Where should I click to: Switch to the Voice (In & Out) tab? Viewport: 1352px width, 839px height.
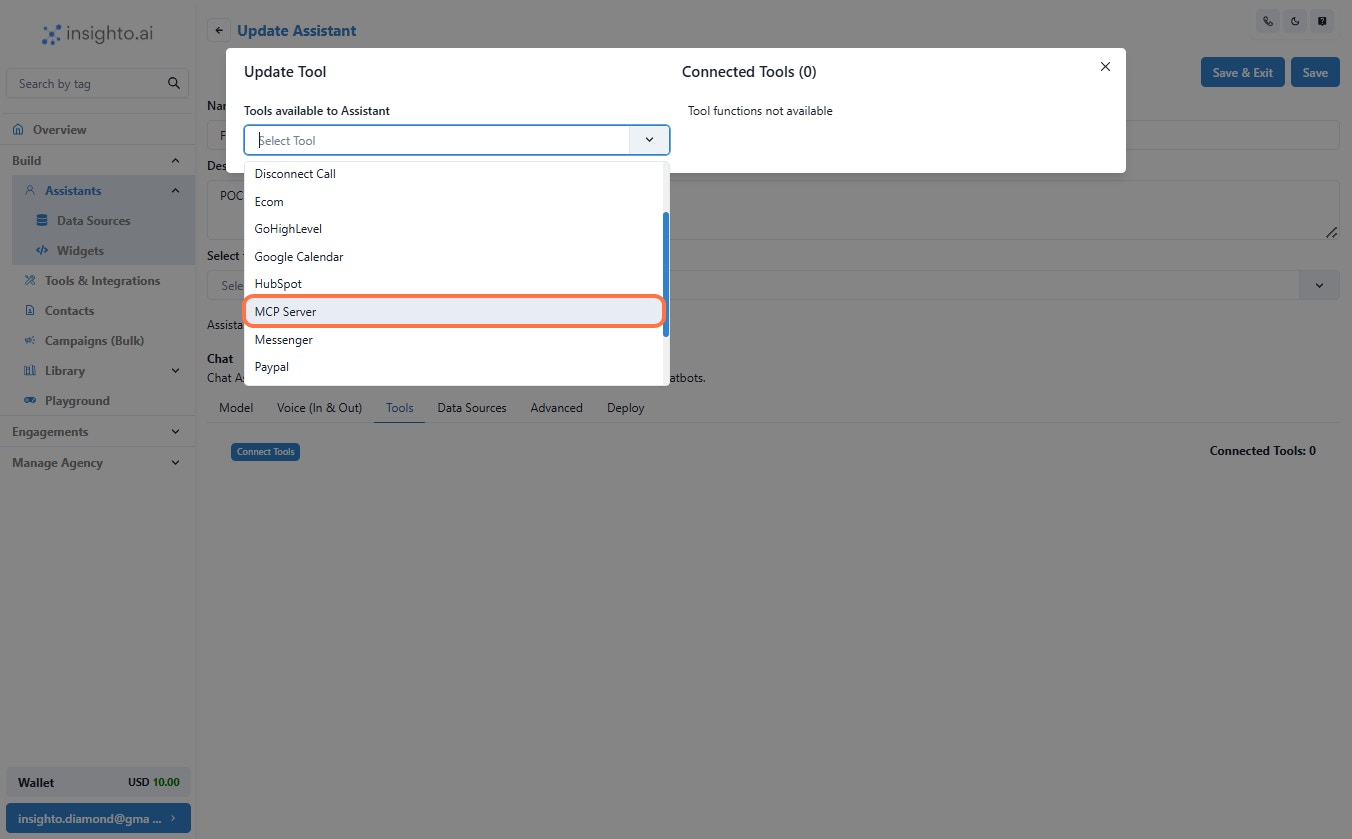(319, 408)
